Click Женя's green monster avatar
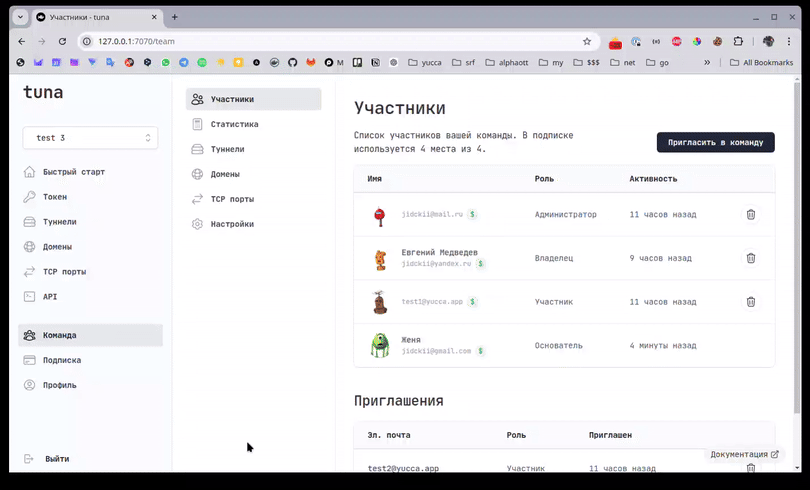This screenshot has width=810, height=490. 380,346
